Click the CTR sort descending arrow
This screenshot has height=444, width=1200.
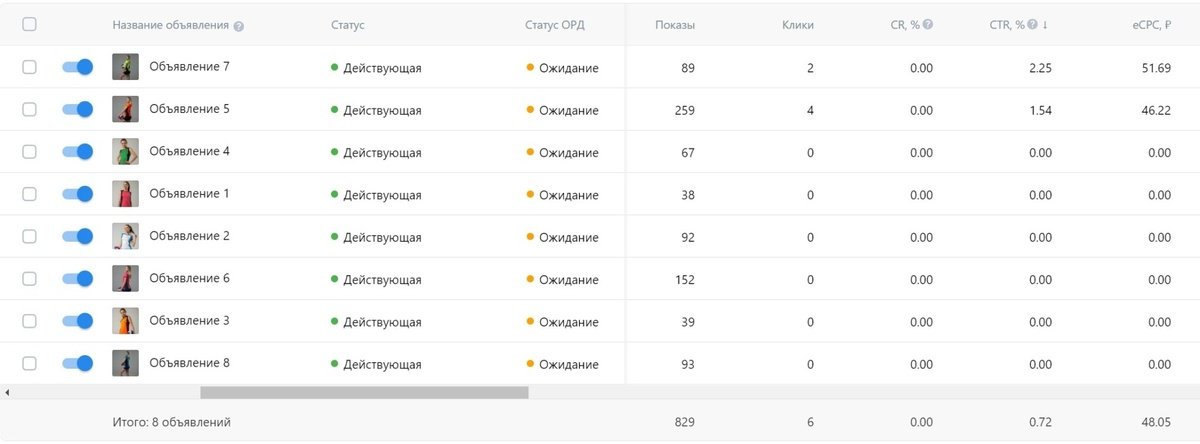click(x=1045, y=25)
